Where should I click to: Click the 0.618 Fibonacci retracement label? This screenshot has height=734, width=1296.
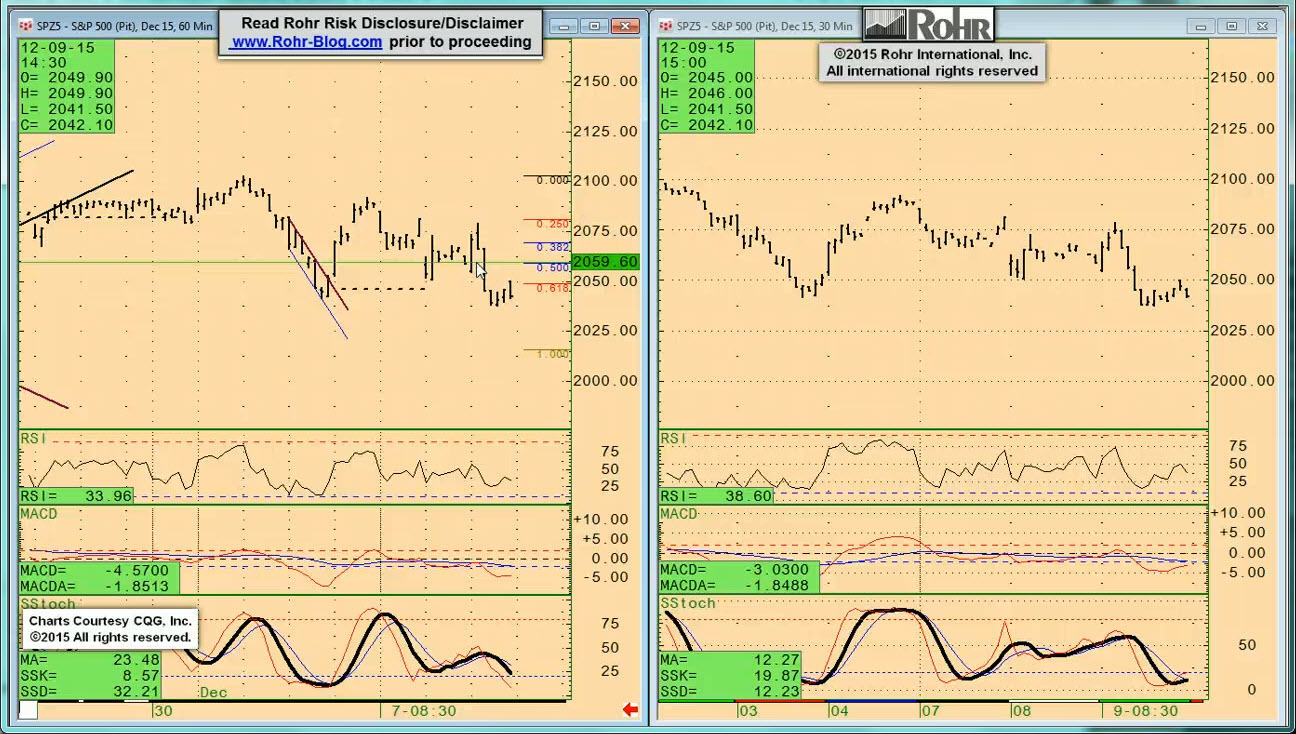pyautogui.click(x=553, y=288)
